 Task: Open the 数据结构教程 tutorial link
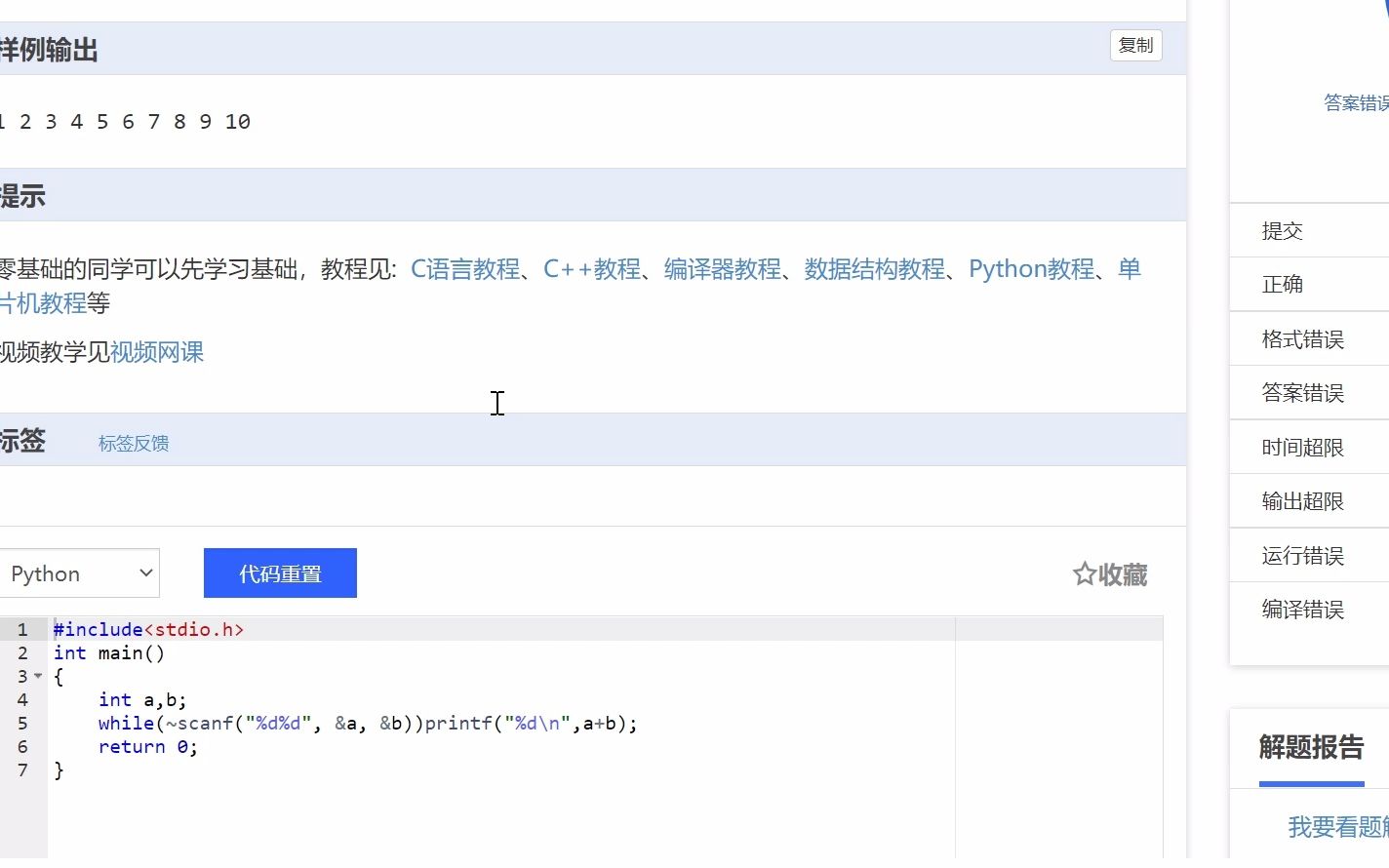874,269
